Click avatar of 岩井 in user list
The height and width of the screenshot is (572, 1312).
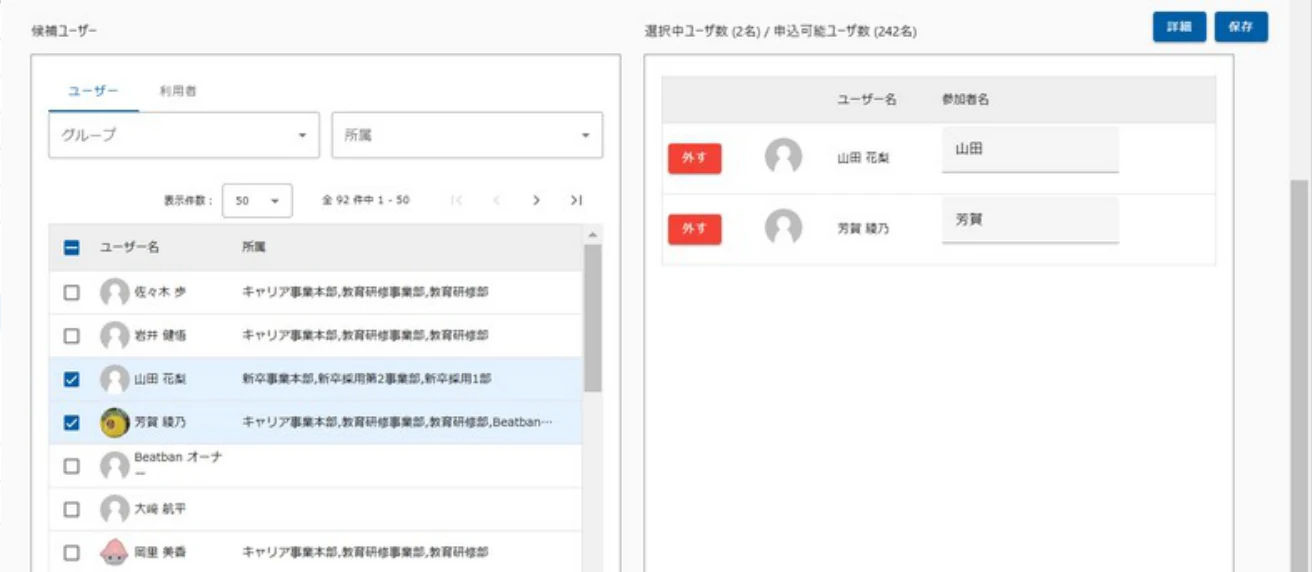coord(115,336)
